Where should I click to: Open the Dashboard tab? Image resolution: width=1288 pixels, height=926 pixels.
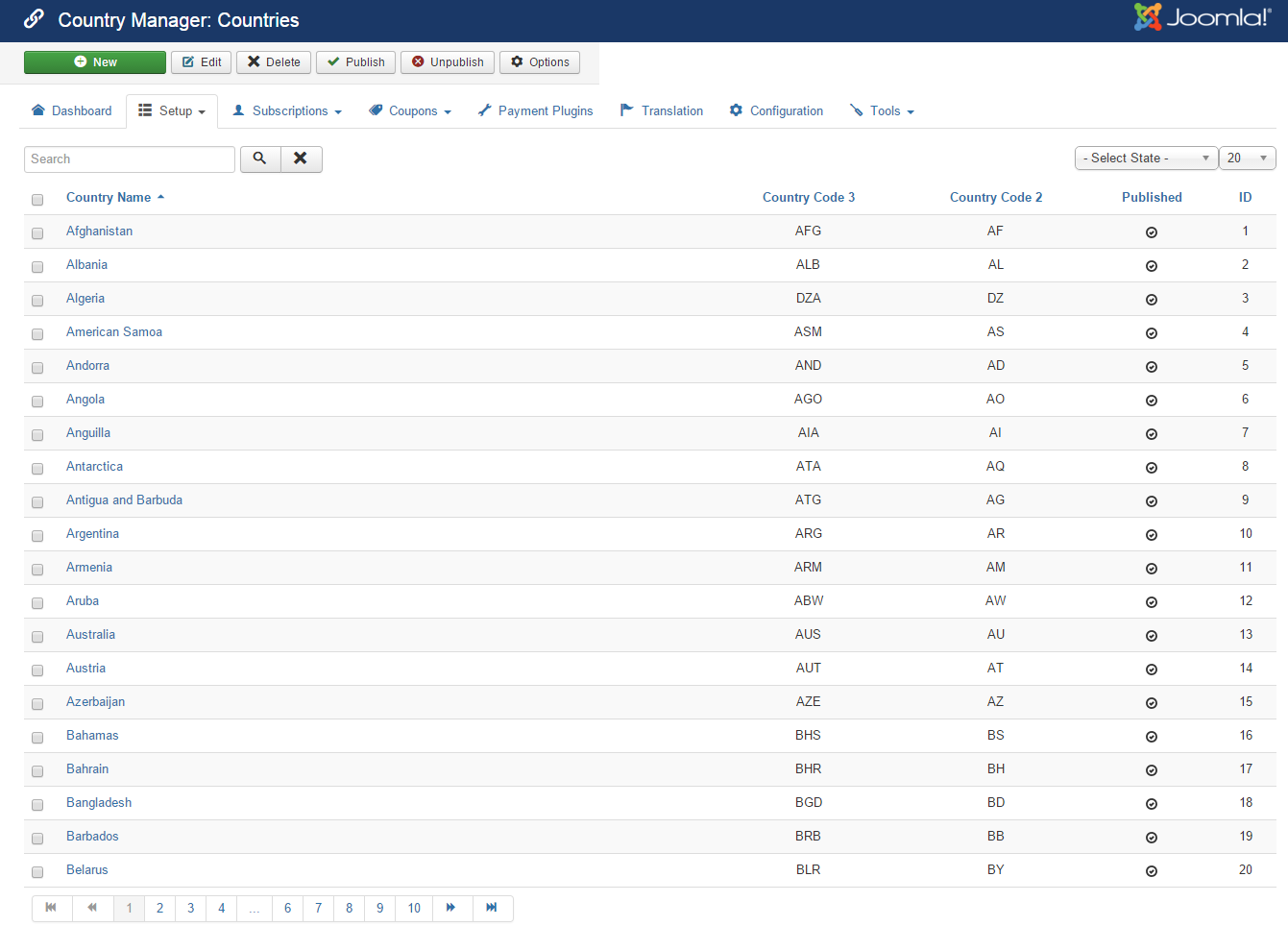point(72,111)
